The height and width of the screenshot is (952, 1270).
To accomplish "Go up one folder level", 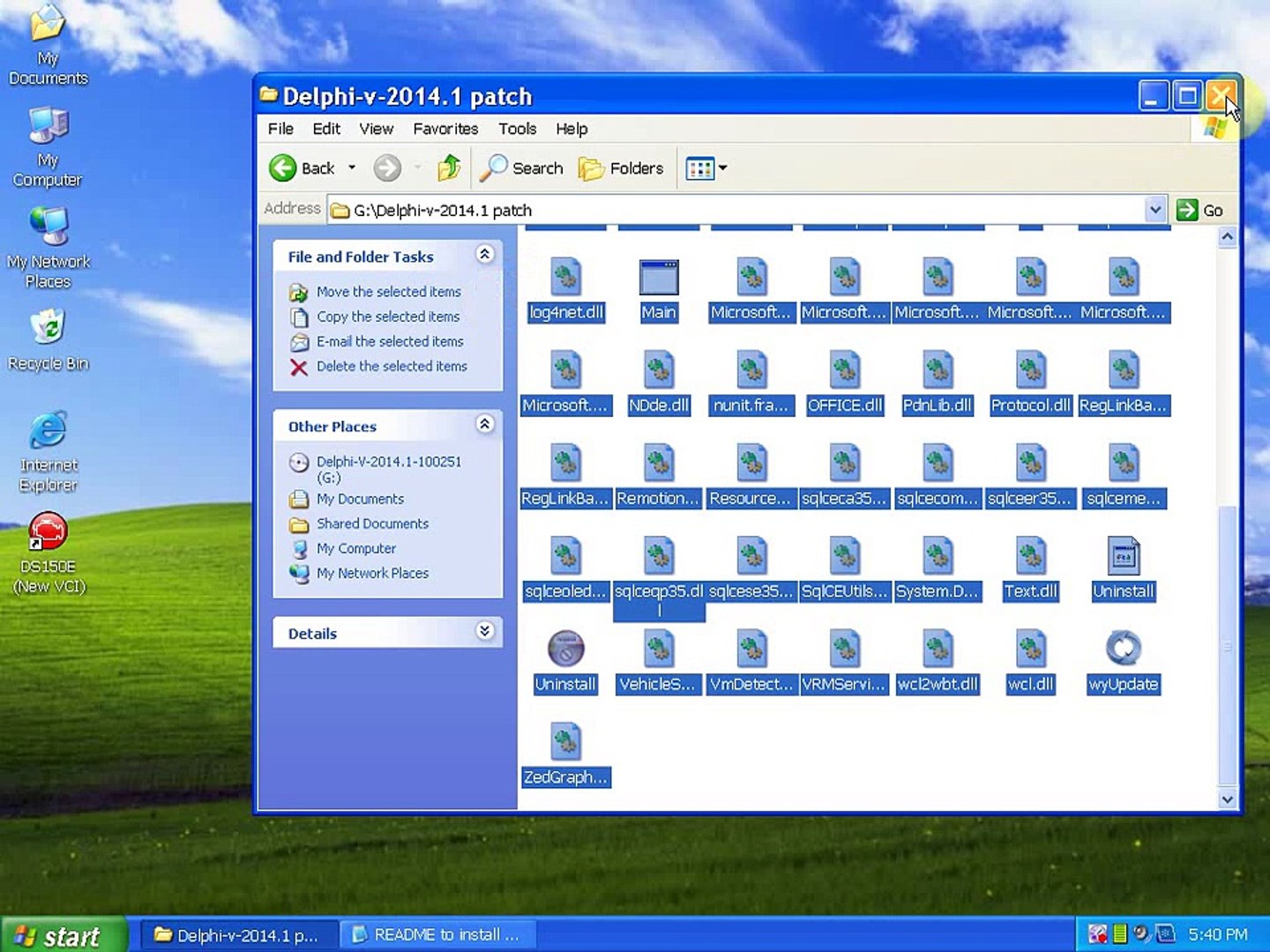I will coord(449,167).
